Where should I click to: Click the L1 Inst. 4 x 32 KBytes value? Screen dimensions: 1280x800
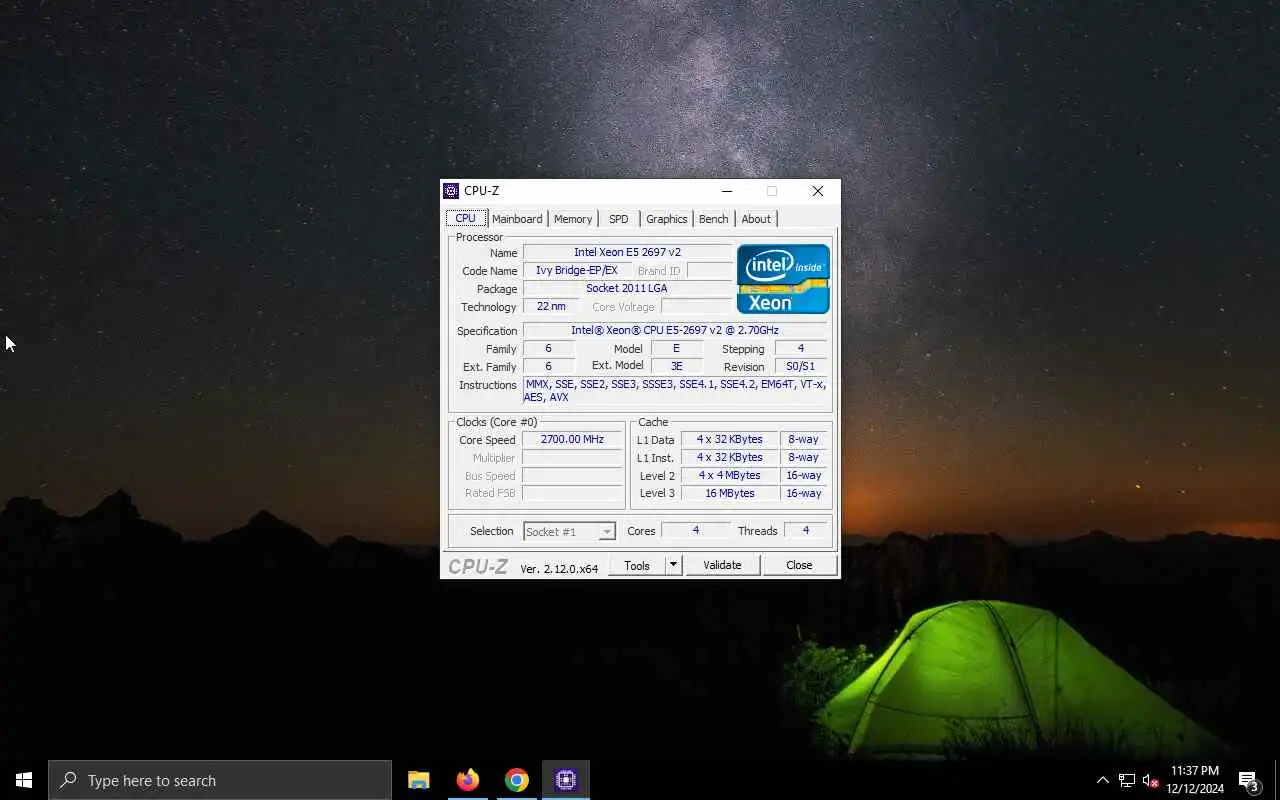(729, 457)
